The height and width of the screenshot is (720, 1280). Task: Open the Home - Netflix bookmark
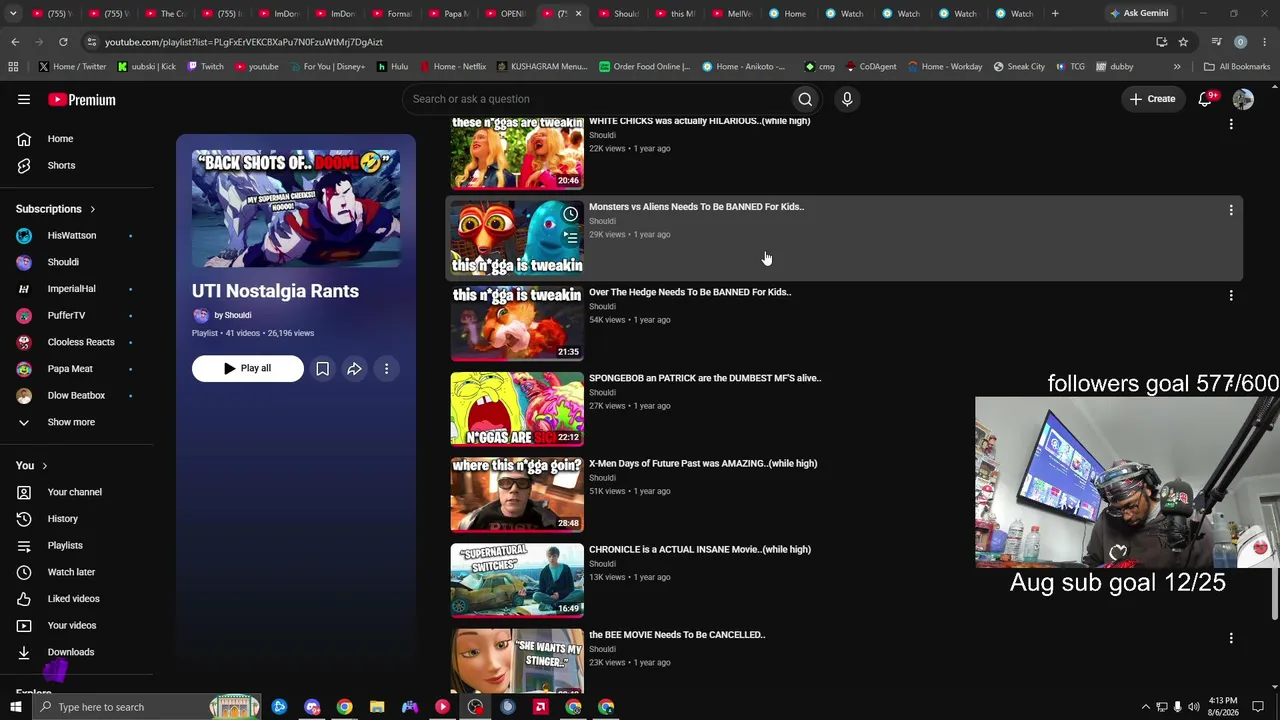pos(453,67)
